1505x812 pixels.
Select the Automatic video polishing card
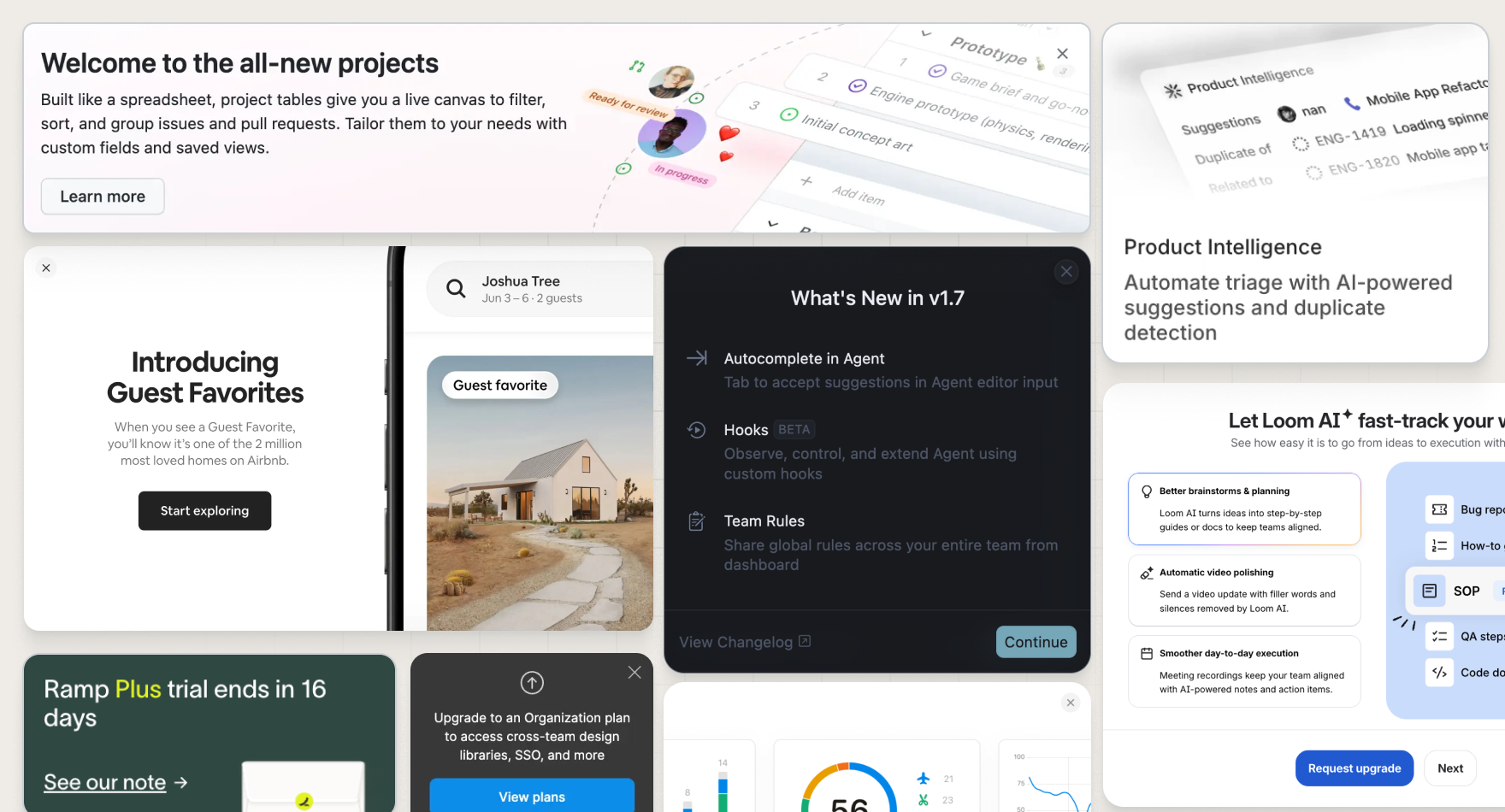coord(1244,591)
